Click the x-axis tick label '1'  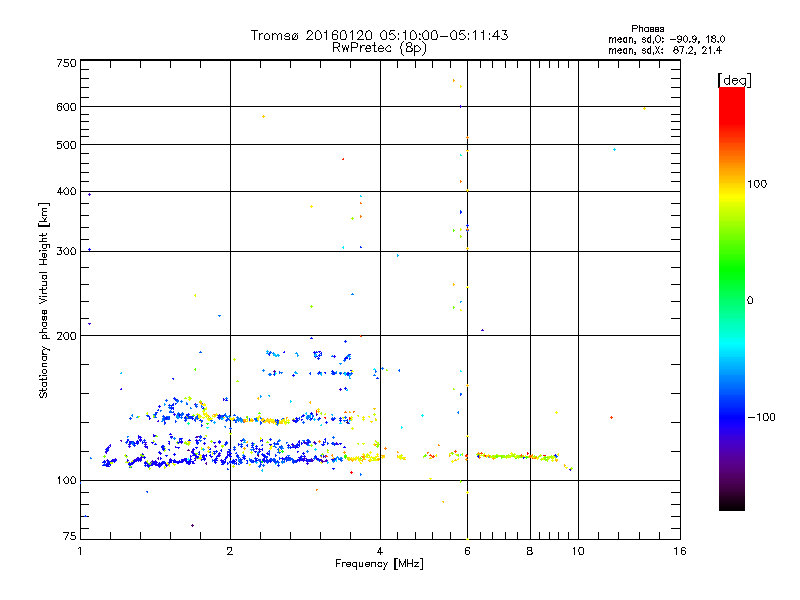[x=80, y=551]
